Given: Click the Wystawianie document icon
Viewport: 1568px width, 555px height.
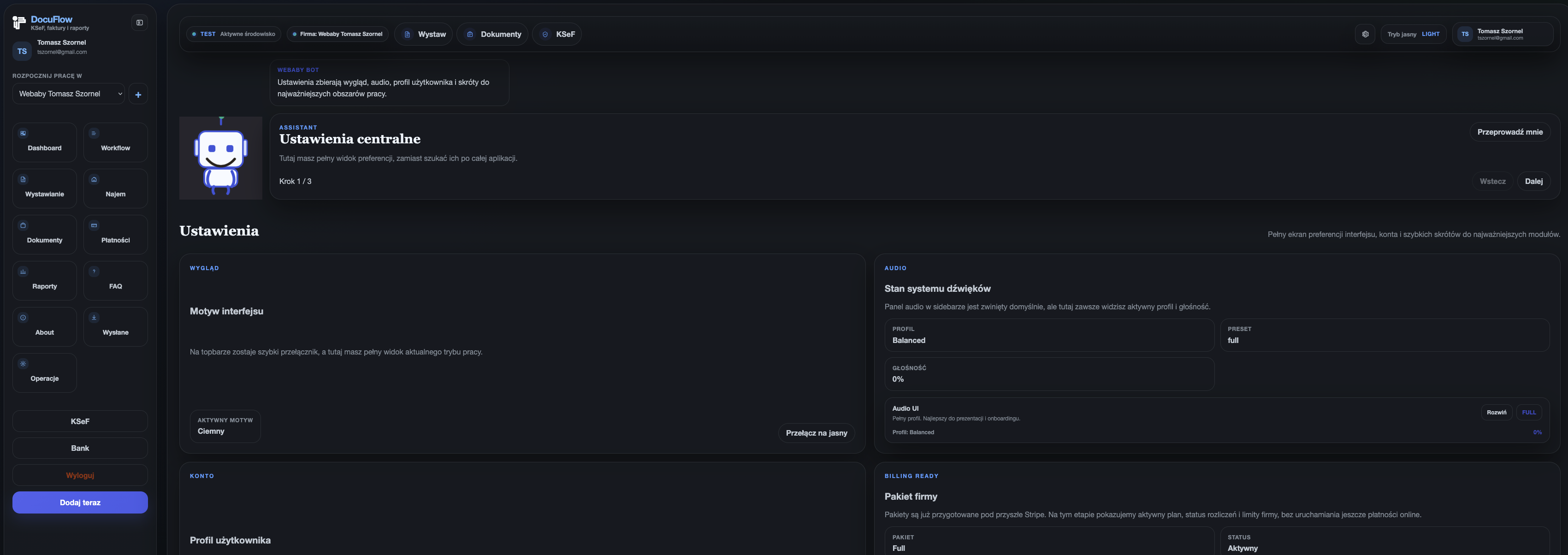Looking at the screenshot, I should [23, 179].
